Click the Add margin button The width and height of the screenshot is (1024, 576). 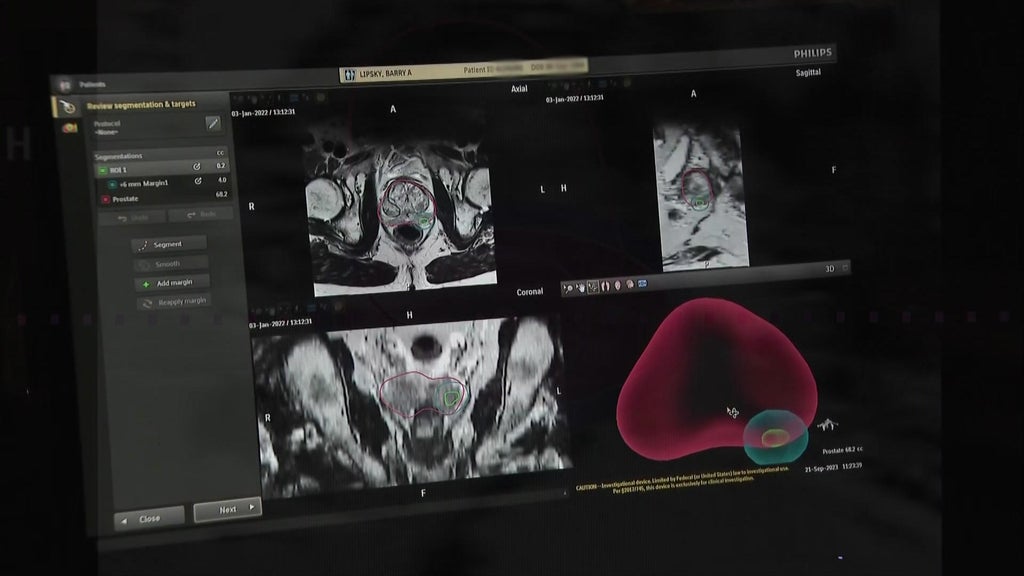[172, 283]
